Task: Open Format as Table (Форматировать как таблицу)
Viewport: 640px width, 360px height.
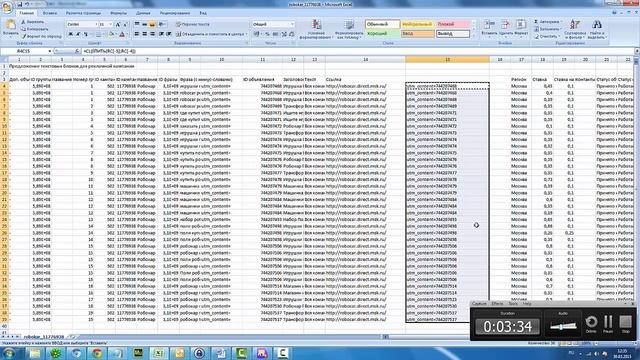Action: [349, 29]
